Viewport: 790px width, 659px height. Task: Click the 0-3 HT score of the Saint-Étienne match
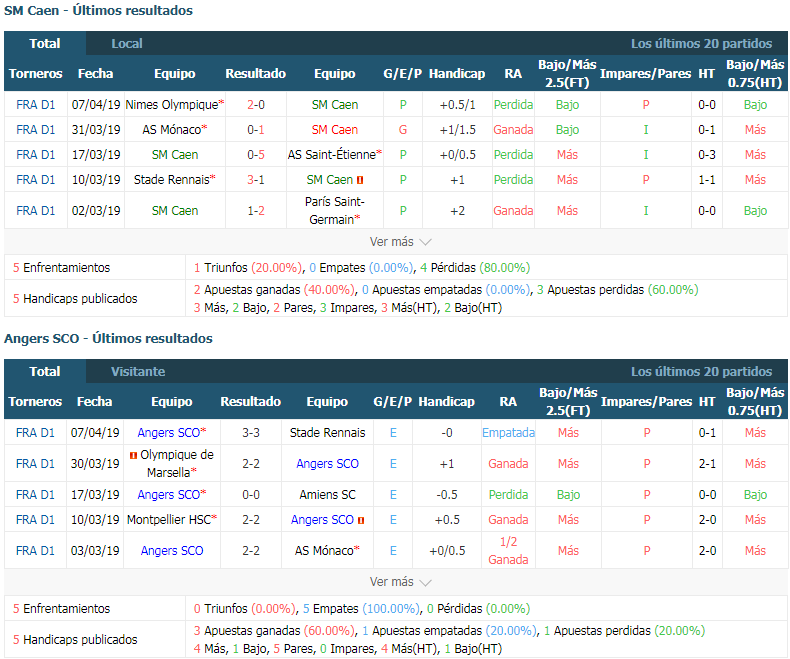tap(707, 155)
